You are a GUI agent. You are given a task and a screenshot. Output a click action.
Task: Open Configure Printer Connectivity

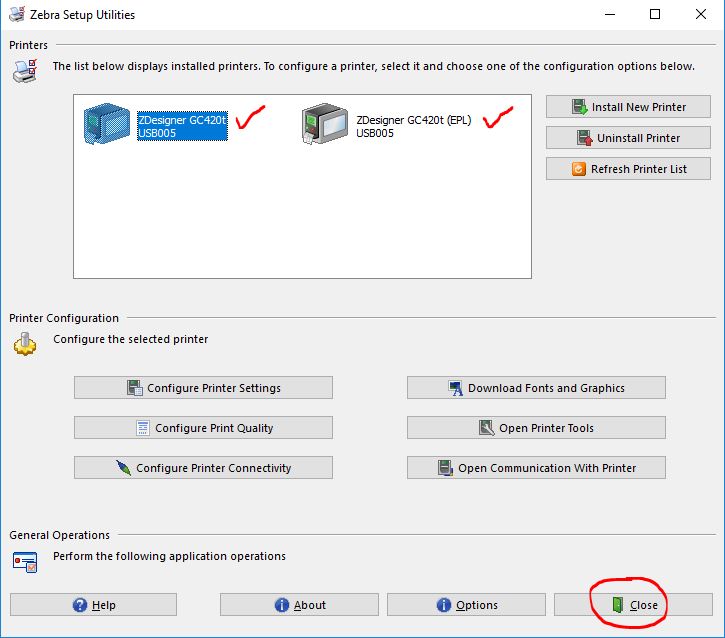pos(203,467)
